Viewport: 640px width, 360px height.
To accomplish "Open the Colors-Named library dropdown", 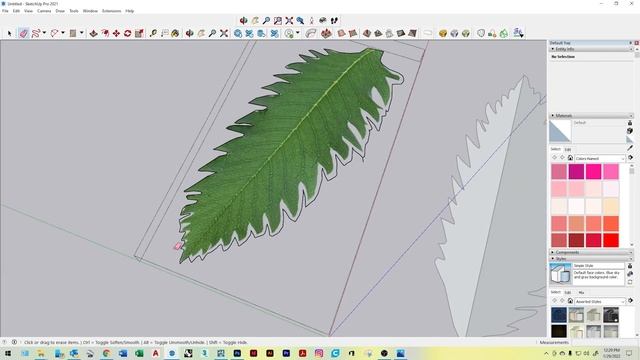I will (x=600, y=158).
